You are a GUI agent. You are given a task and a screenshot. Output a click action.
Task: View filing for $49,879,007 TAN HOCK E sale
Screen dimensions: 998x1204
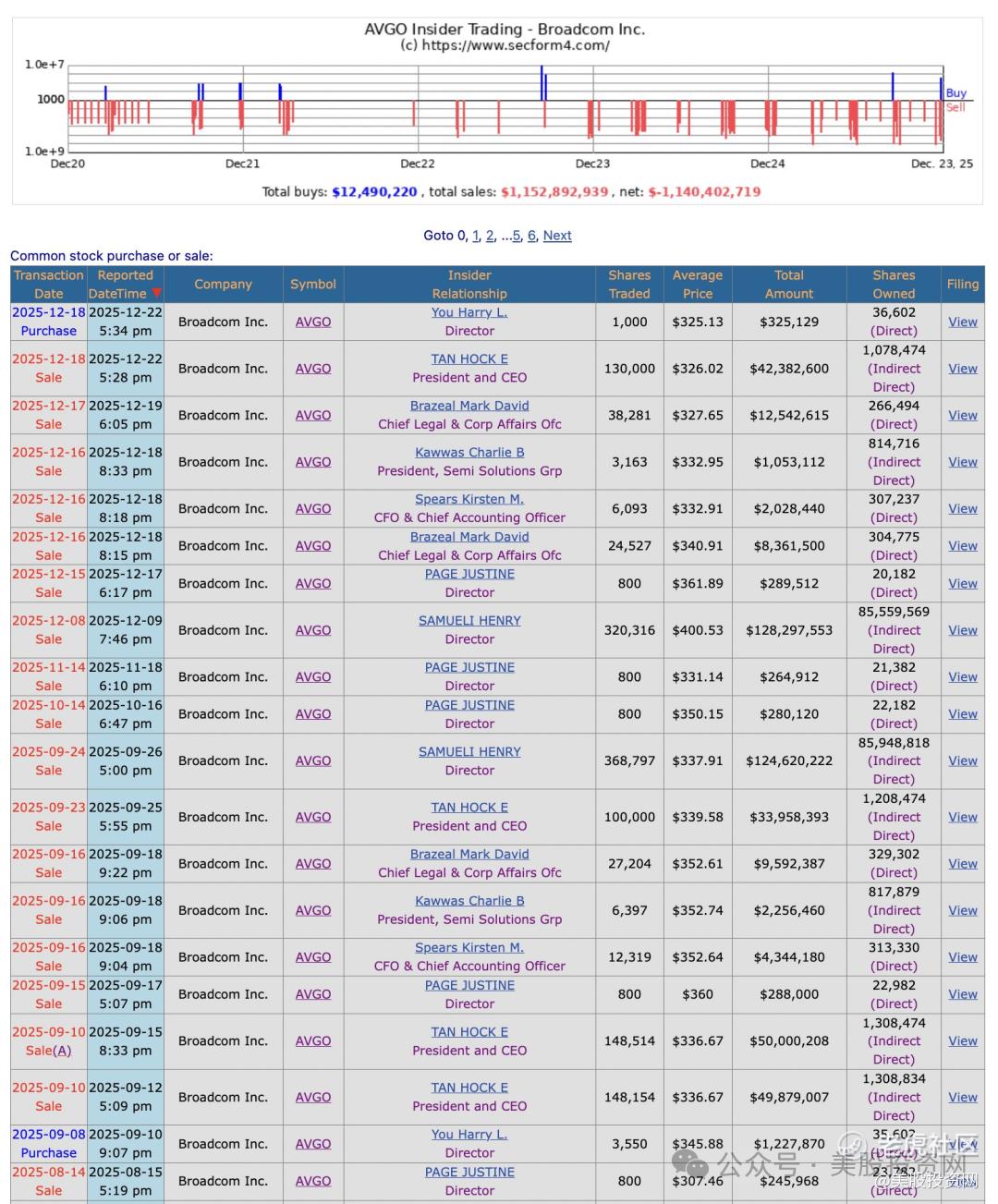click(x=963, y=1097)
